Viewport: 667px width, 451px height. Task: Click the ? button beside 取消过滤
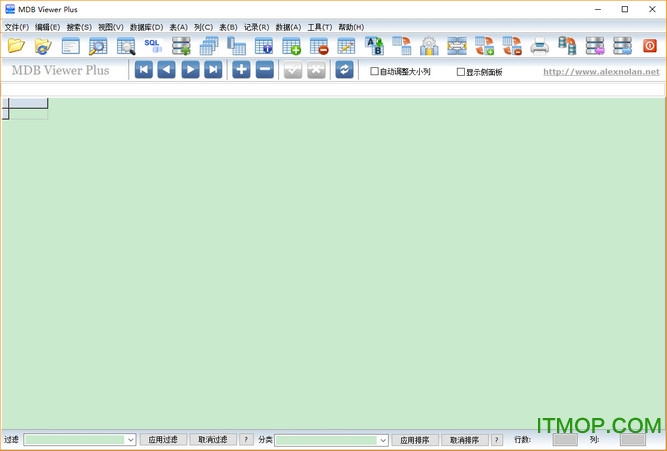coord(246,440)
